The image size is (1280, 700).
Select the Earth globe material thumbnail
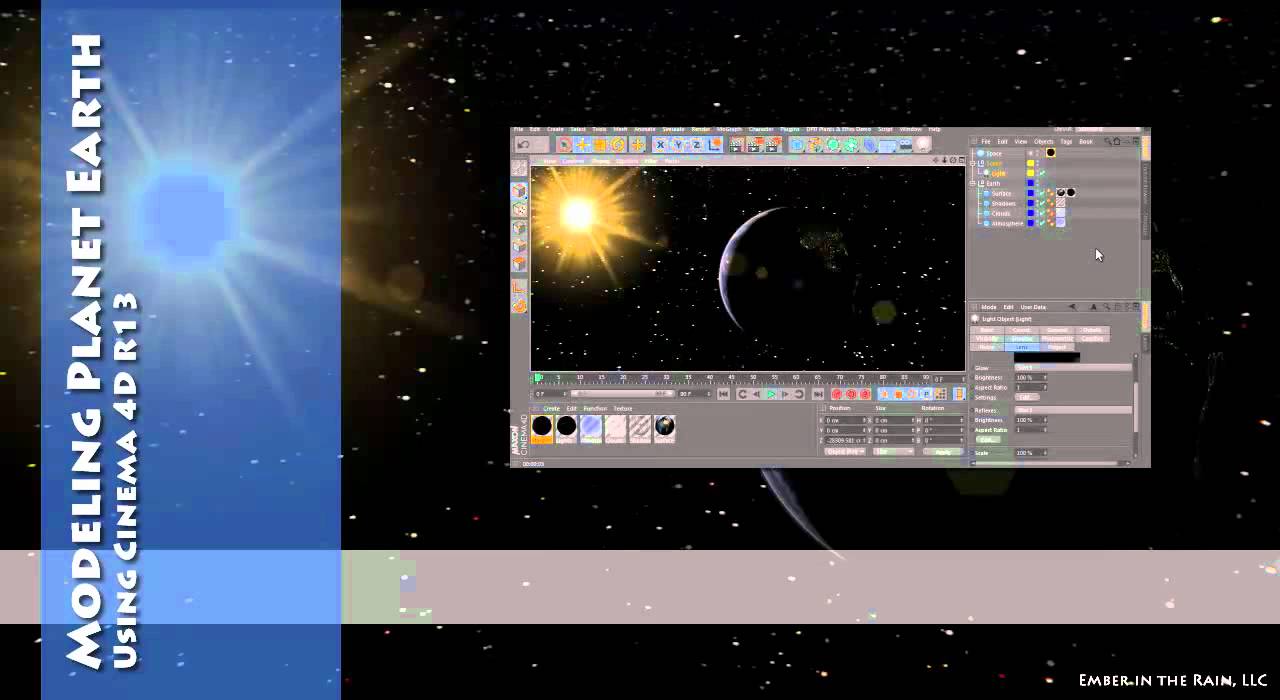click(665, 427)
